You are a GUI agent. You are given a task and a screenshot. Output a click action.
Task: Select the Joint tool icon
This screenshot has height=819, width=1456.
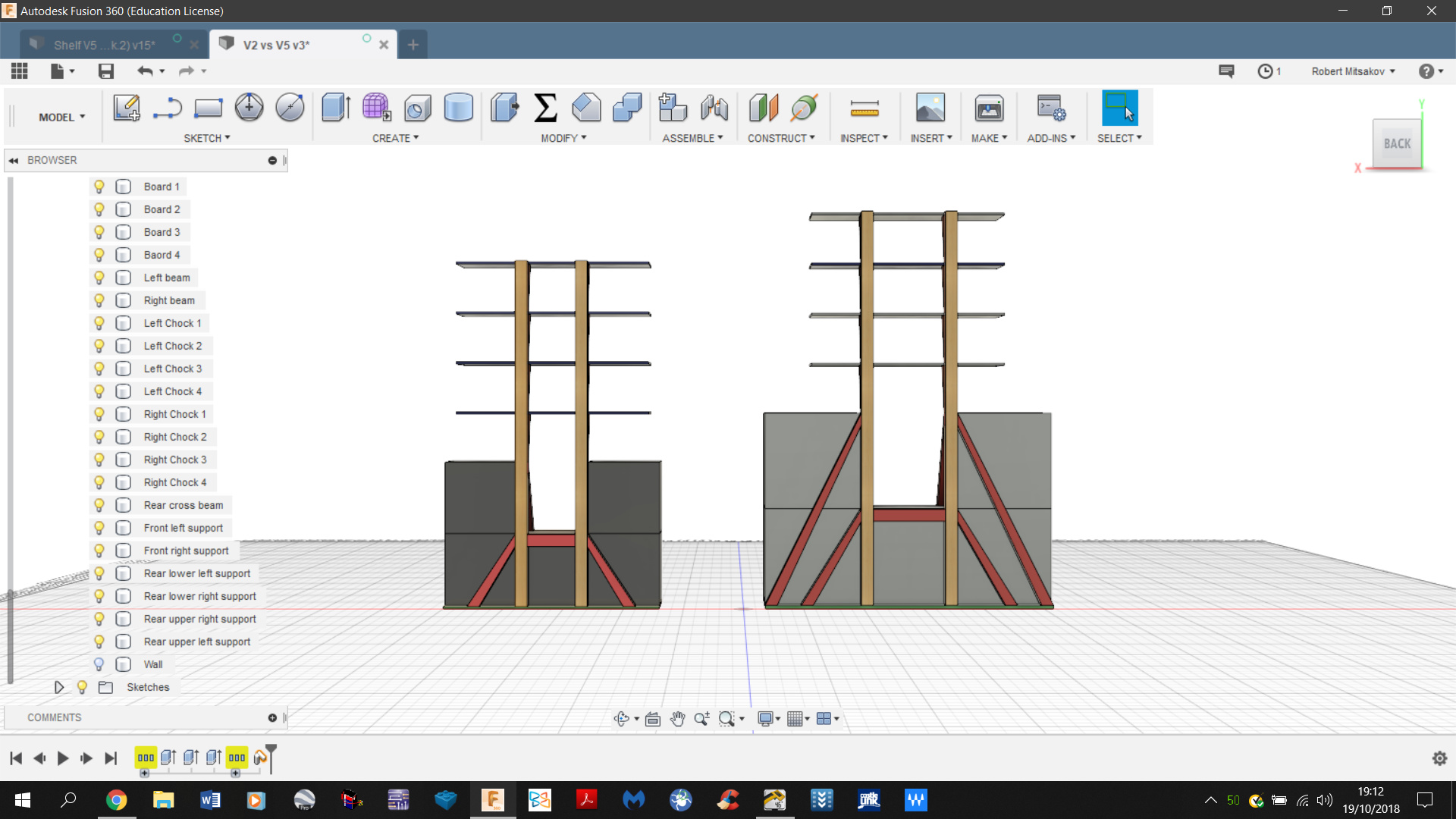714,108
